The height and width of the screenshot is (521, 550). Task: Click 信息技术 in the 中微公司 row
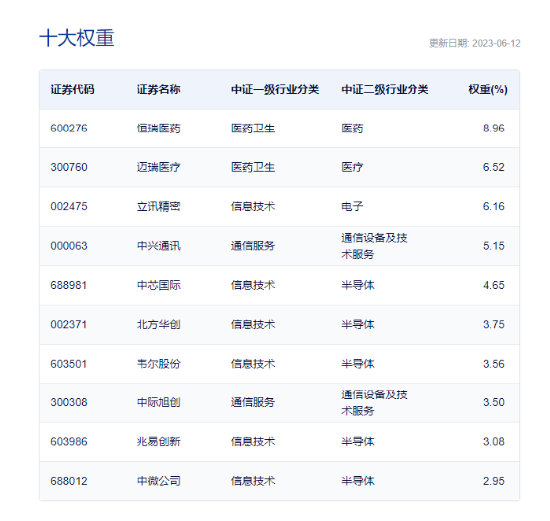click(x=253, y=481)
